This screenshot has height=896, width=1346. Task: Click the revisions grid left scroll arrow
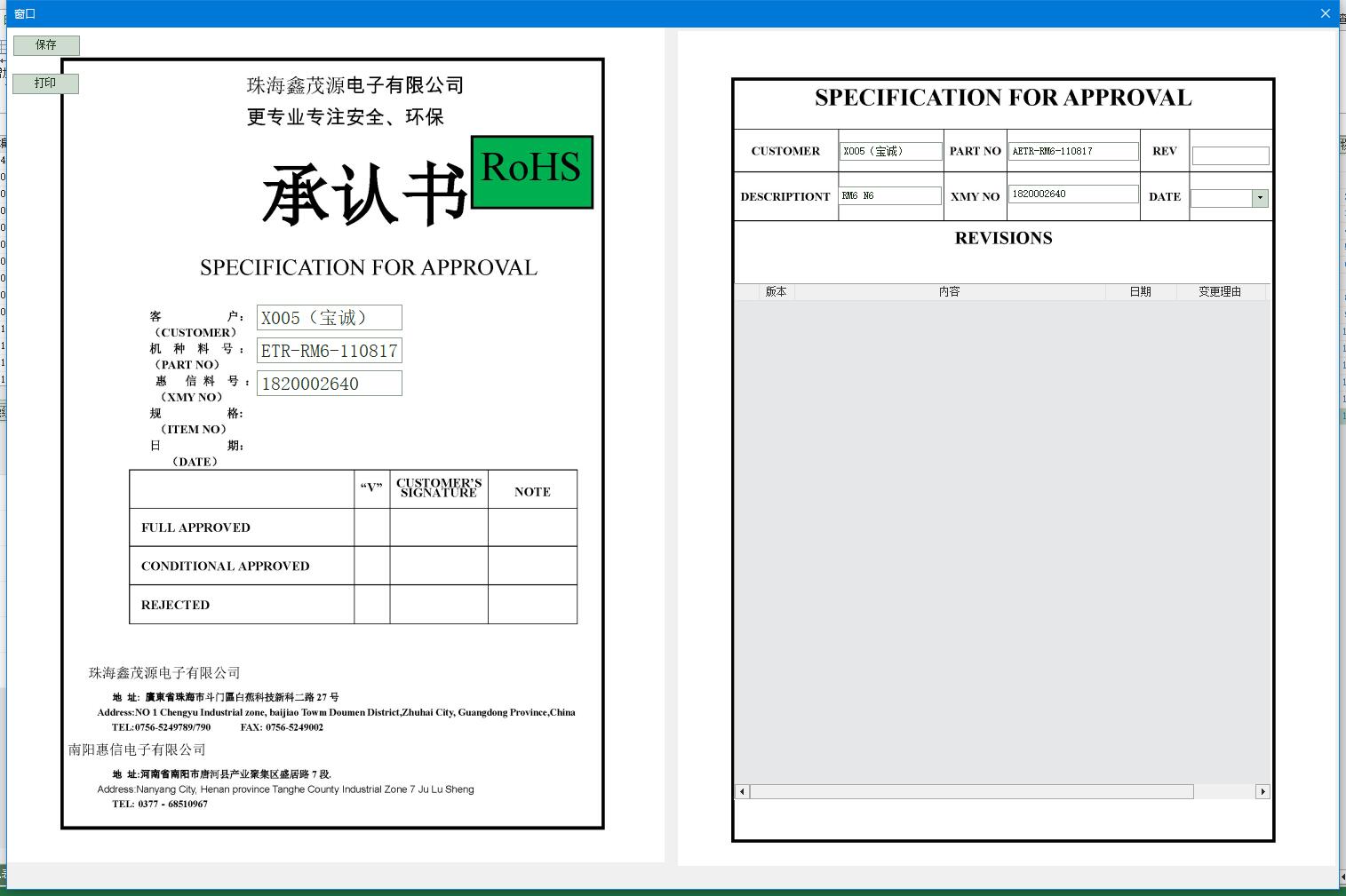click(743, 791)
